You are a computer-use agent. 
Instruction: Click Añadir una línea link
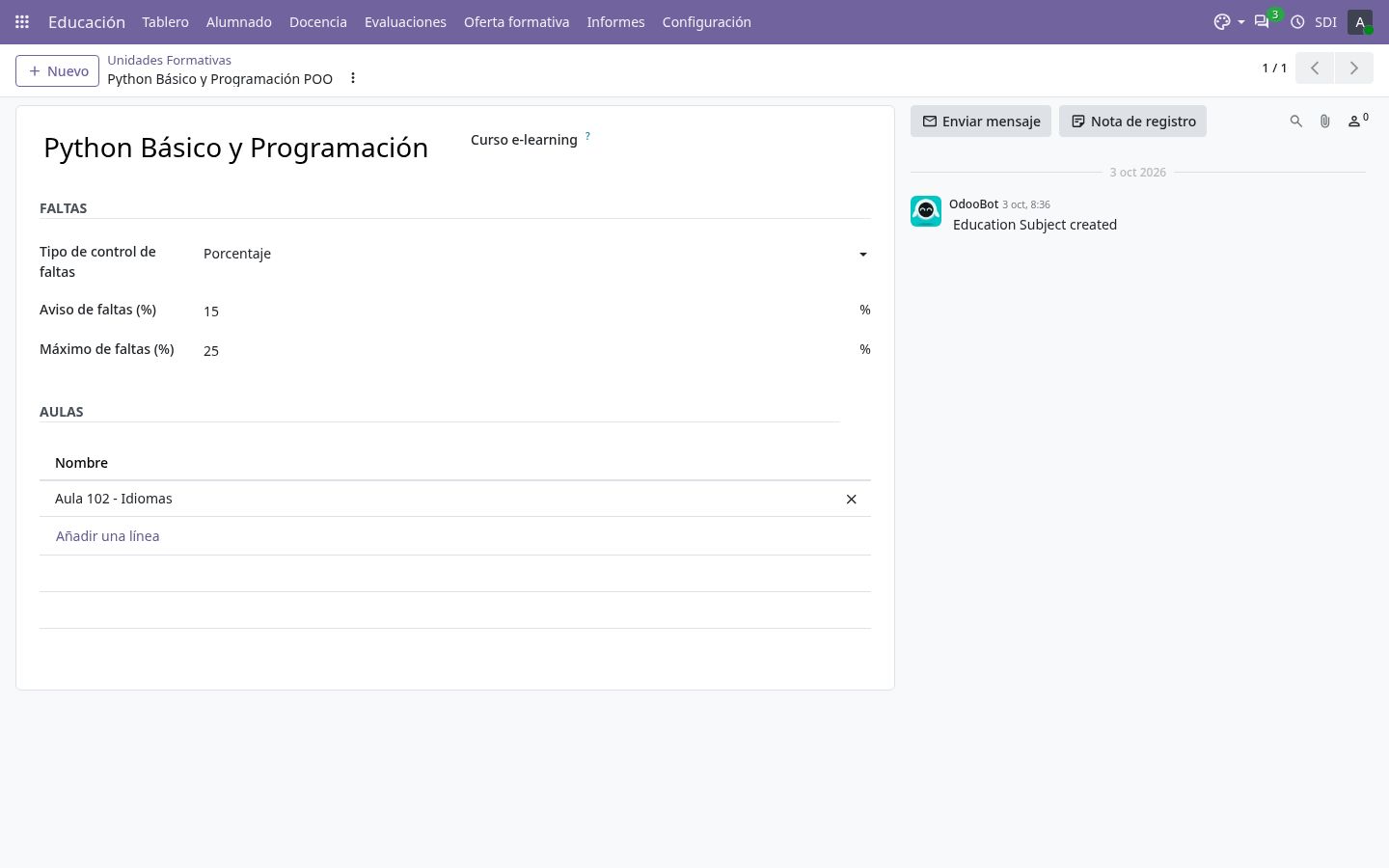(x=108, y=536)
